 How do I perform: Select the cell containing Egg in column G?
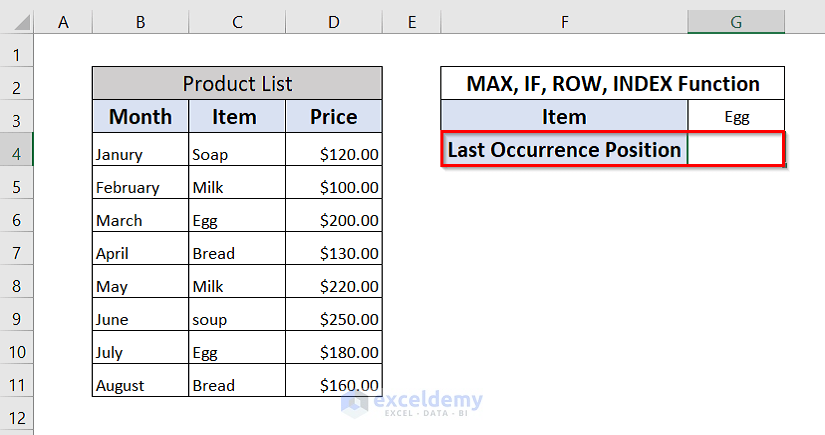736,117
